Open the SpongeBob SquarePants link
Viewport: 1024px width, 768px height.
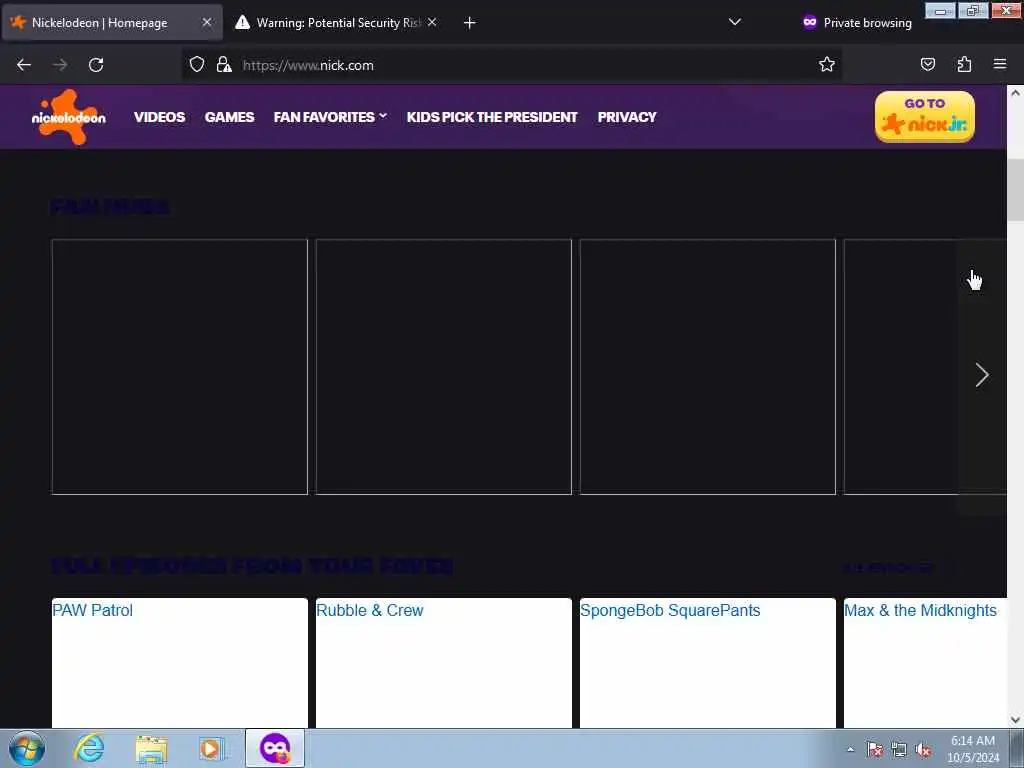[x=670, y=610]
